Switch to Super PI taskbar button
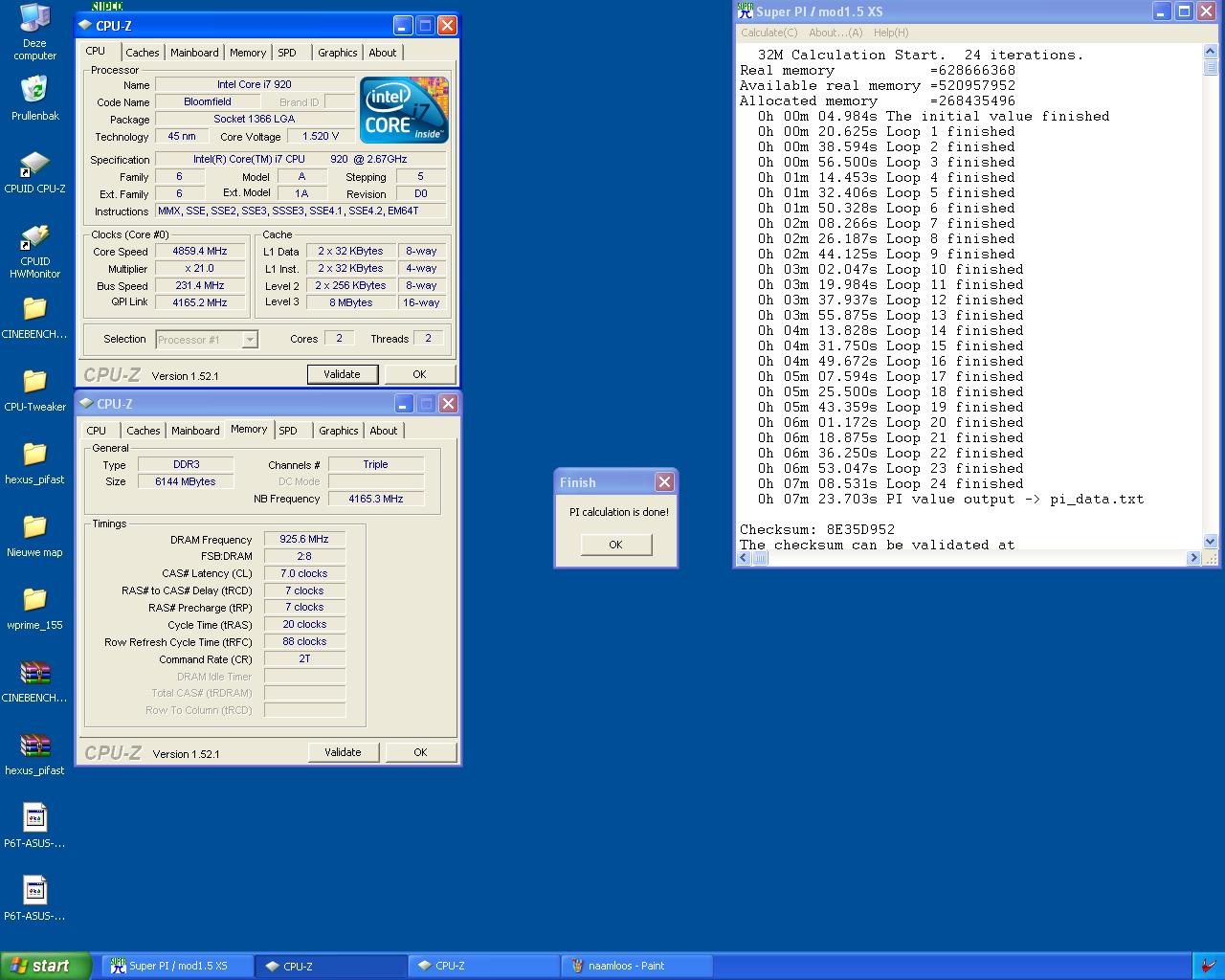1225x980 pixels. coord(178,966)
